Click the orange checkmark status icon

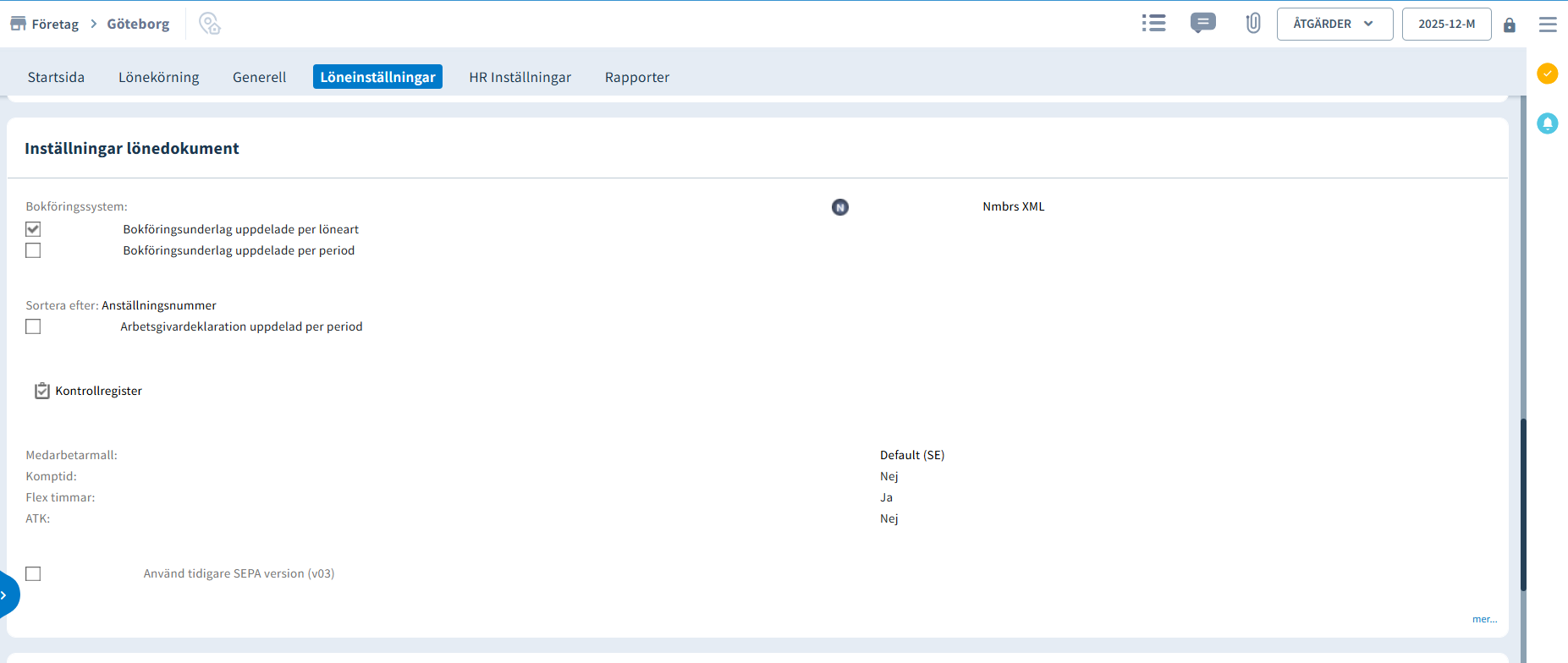(1548, 74)
